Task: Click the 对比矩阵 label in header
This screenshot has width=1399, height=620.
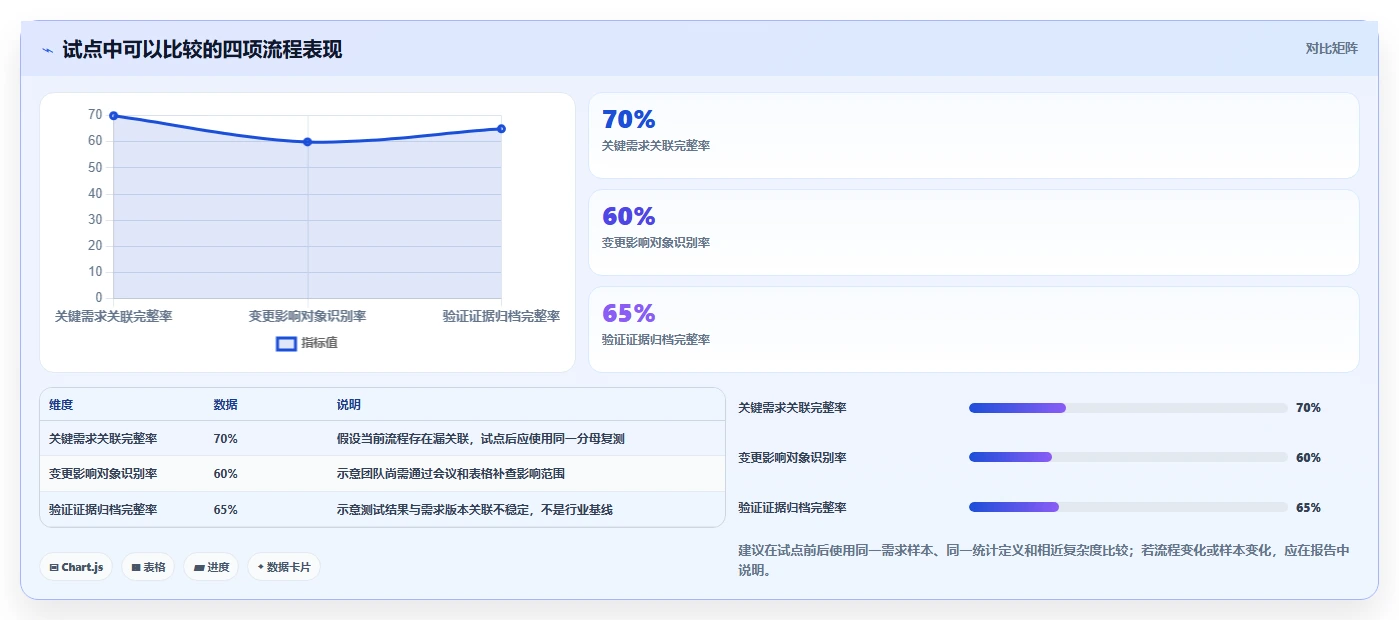Action: pyautogui.click(x=1331, y=48)
